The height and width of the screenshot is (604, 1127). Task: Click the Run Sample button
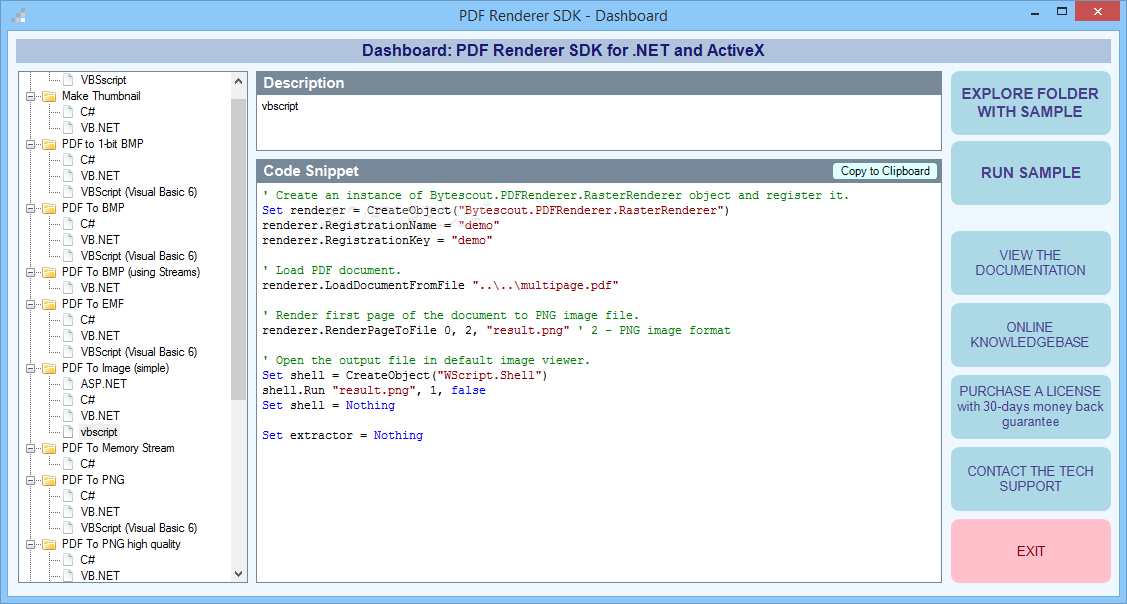(x=1031, y=173)
